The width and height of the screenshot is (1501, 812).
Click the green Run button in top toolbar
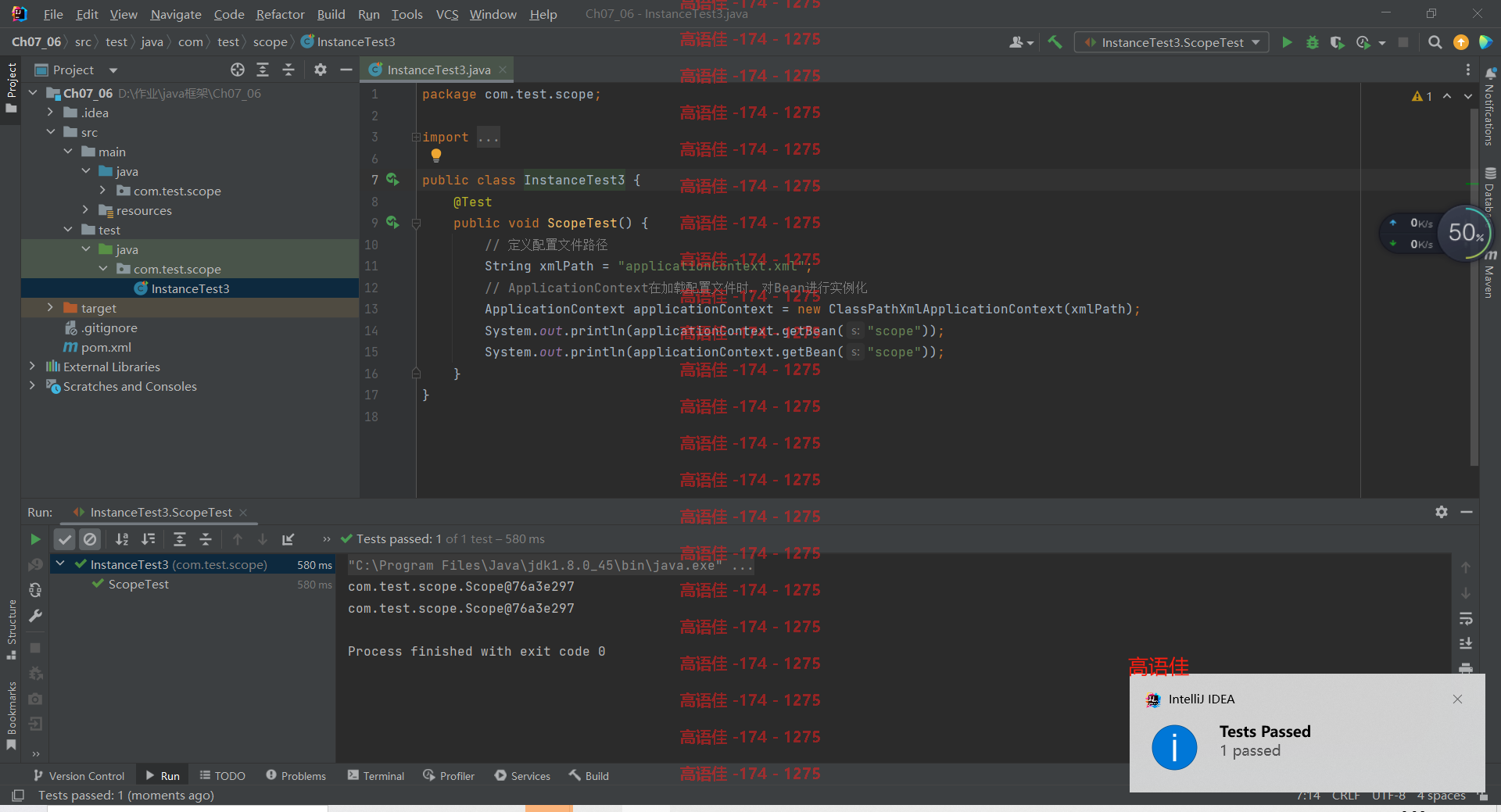1287,42
